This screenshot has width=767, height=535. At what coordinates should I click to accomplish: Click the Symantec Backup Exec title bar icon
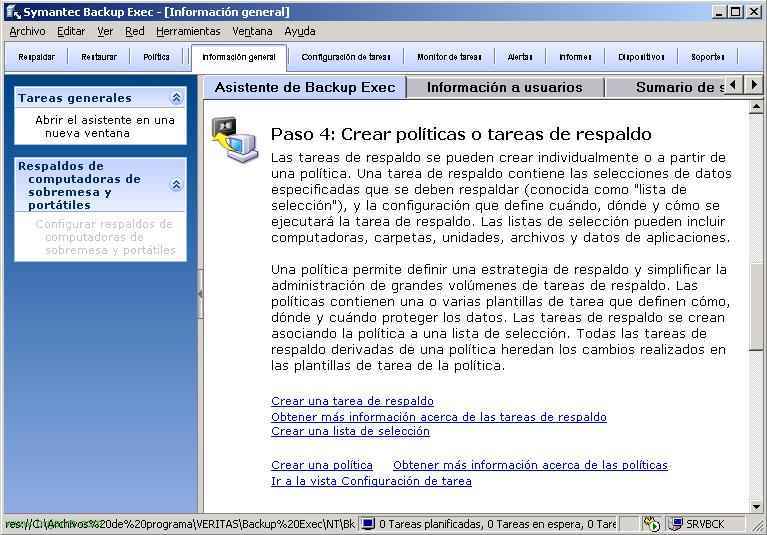tap(13, 12)
